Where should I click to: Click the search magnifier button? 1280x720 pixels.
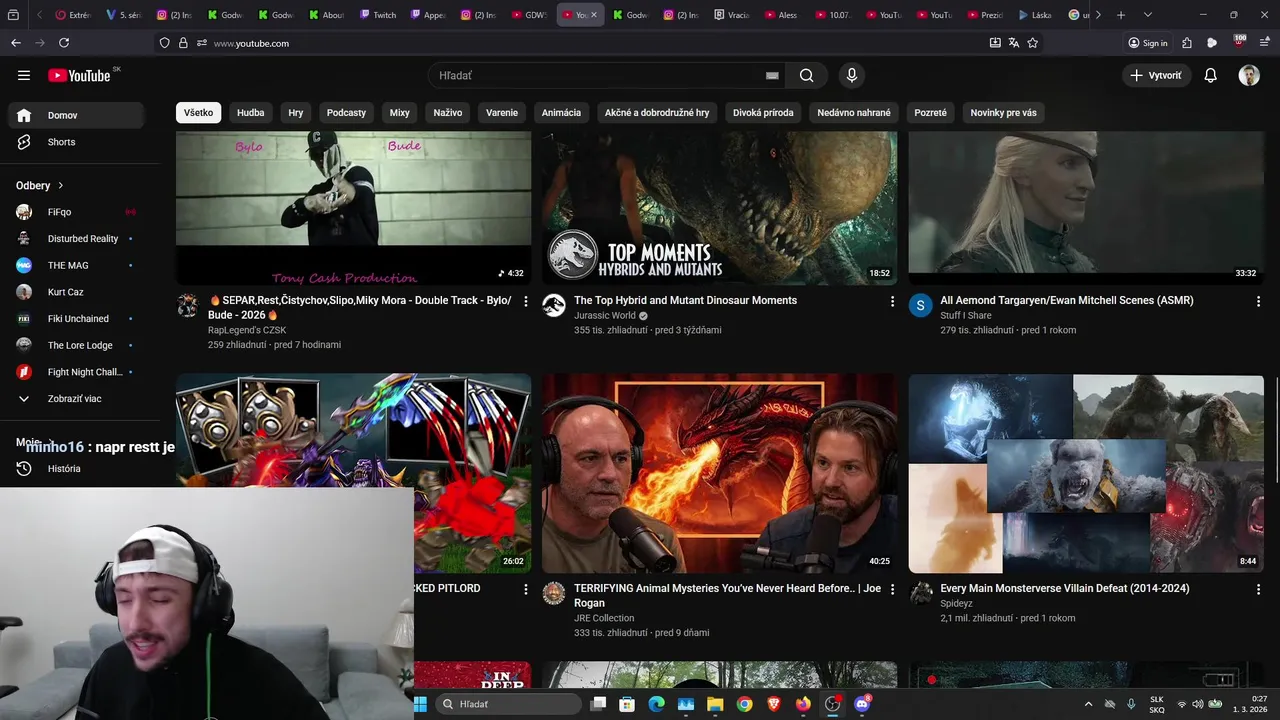807,75
